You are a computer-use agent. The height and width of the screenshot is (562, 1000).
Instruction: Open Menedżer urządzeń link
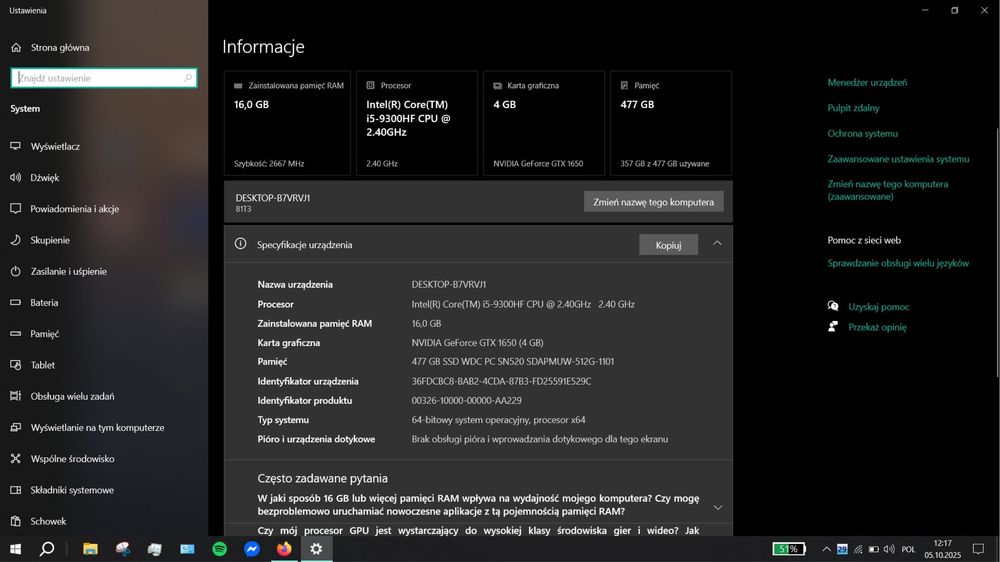point(867,82)
